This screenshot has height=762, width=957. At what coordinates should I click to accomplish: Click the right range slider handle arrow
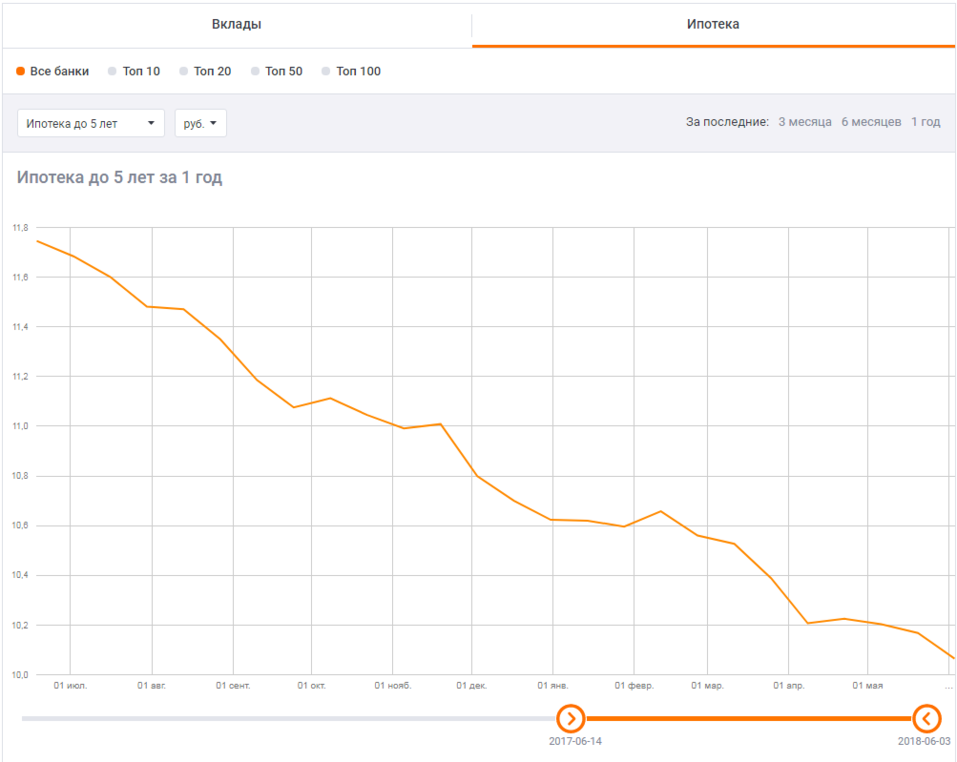click(x=927, y=718)
